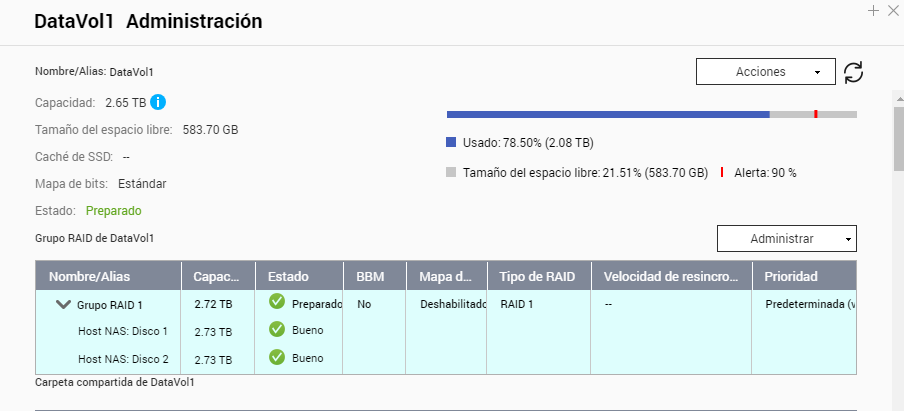
Task: Click the green check icon for Disco 1
Action: pyautogui.click(x=277, y=329)
